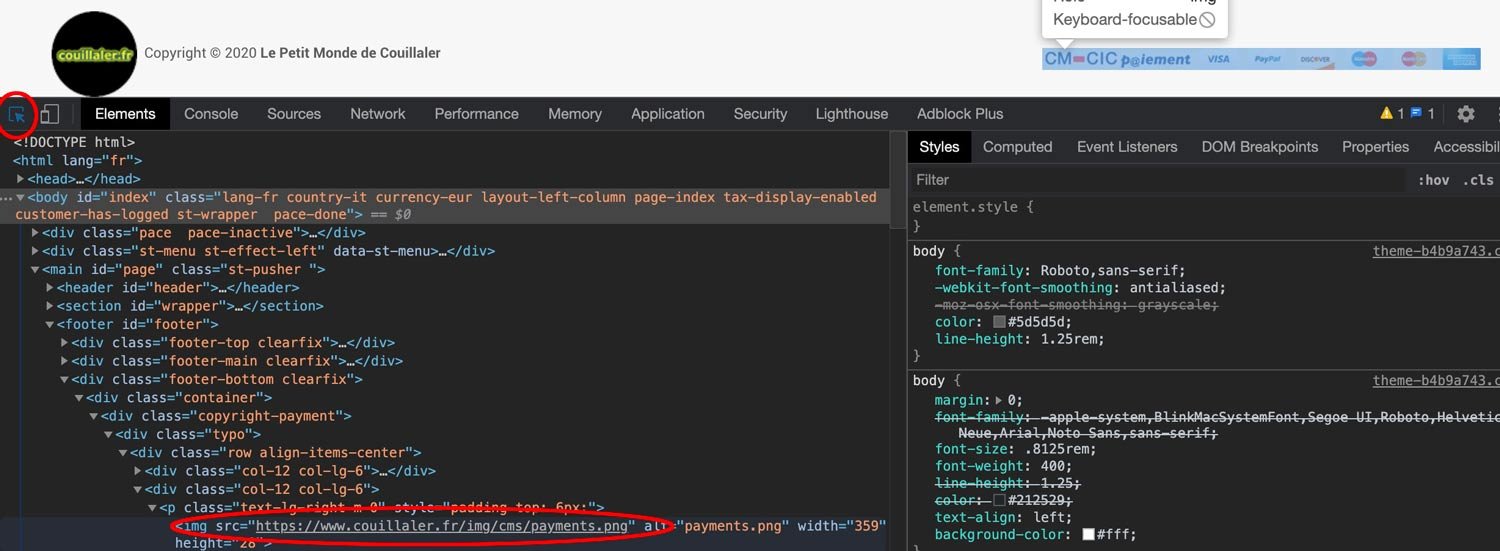Click the font-weight: 400 declaration
This screenshot has height=551, width=1500.
tap(1003, 466)
